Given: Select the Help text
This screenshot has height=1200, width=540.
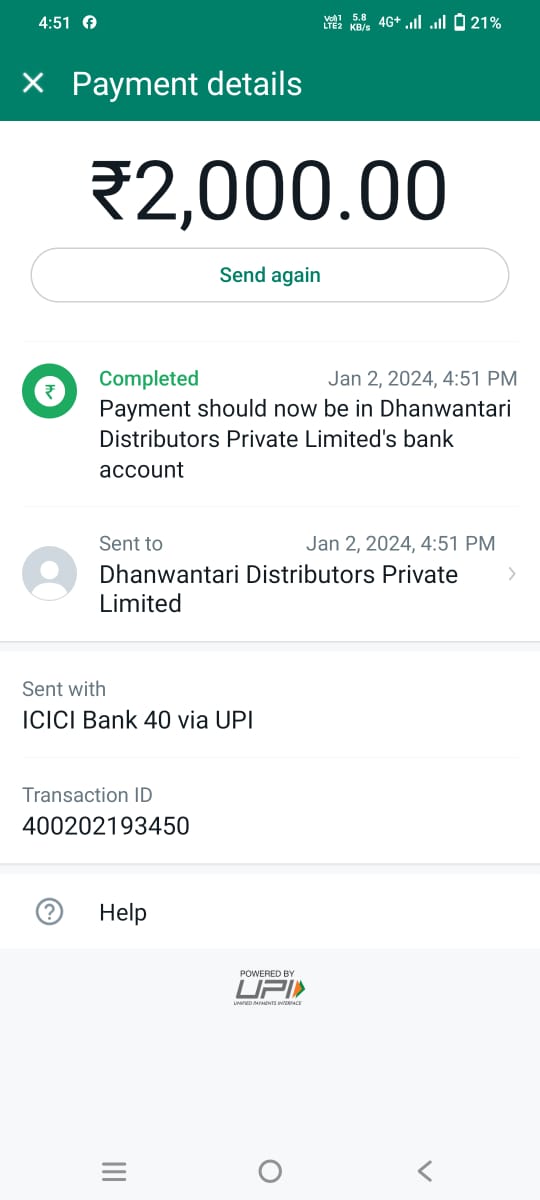Looking at the screenshot, I should pos(123,912).
